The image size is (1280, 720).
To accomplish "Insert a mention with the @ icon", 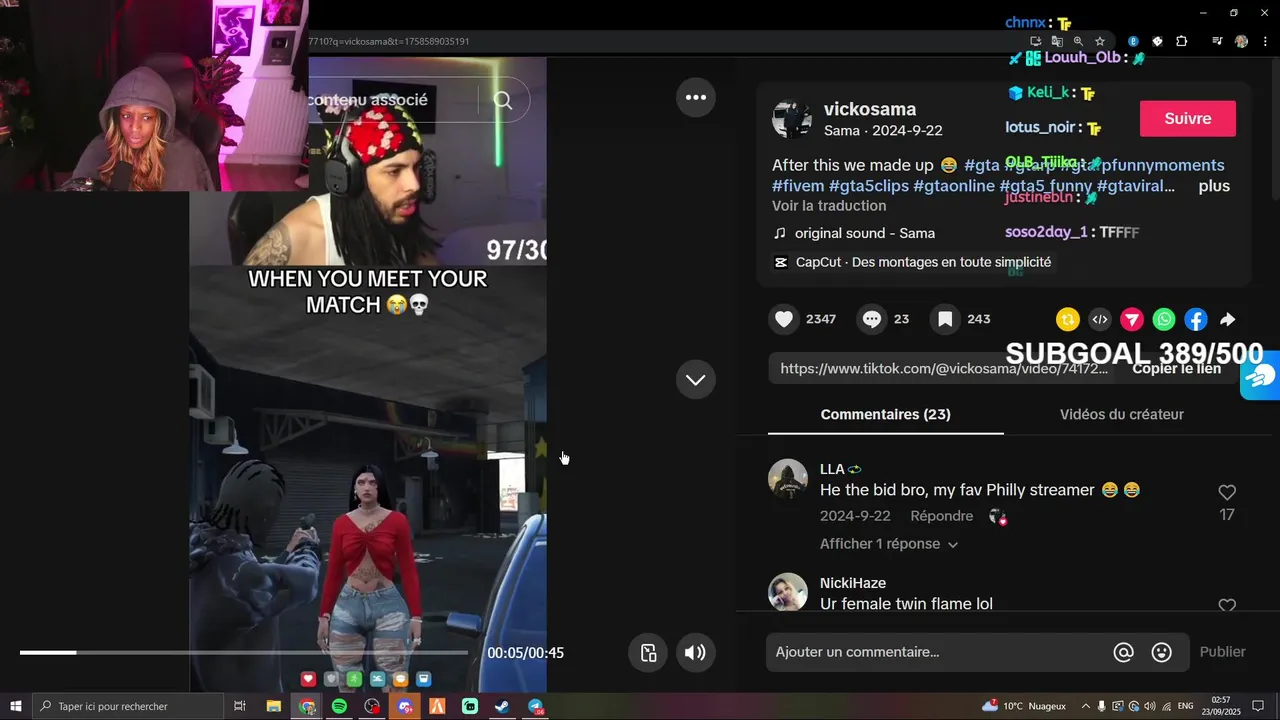I will point(1124,652).
